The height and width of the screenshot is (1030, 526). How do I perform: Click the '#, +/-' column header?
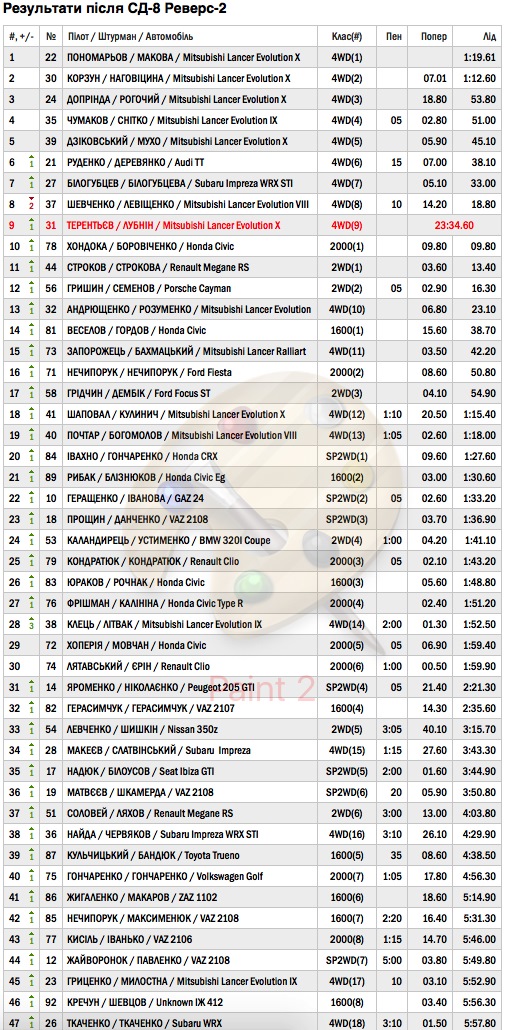coord(22,37)
